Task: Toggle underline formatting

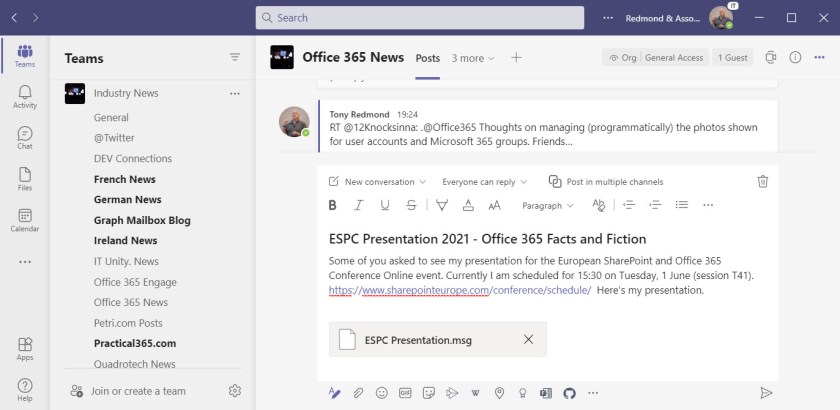Action: [x=385, y=205]
